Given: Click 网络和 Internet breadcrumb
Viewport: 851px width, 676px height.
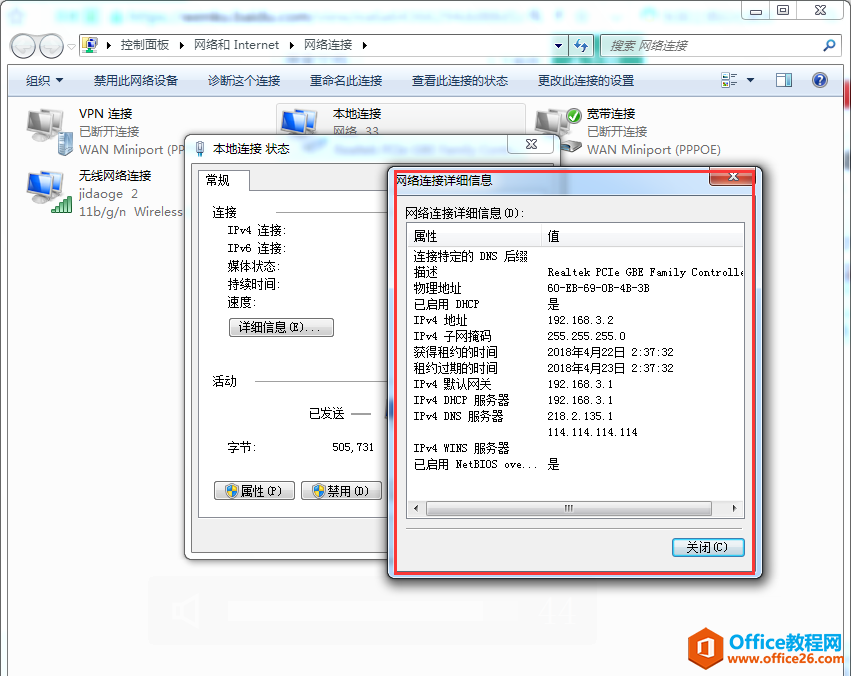Looking at the screenshot, I should click(x=237, y=45).
